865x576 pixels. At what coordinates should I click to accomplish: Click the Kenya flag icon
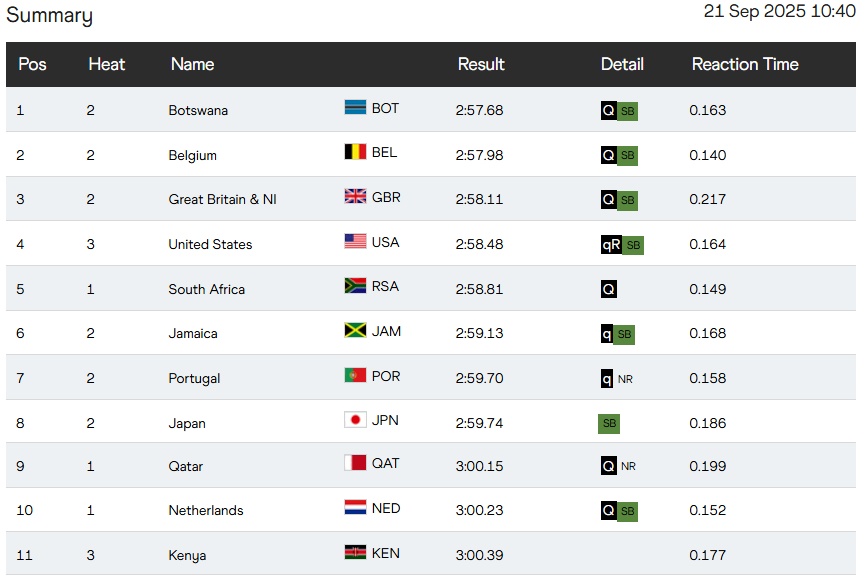pyautogui.click(x=355, y=553)
